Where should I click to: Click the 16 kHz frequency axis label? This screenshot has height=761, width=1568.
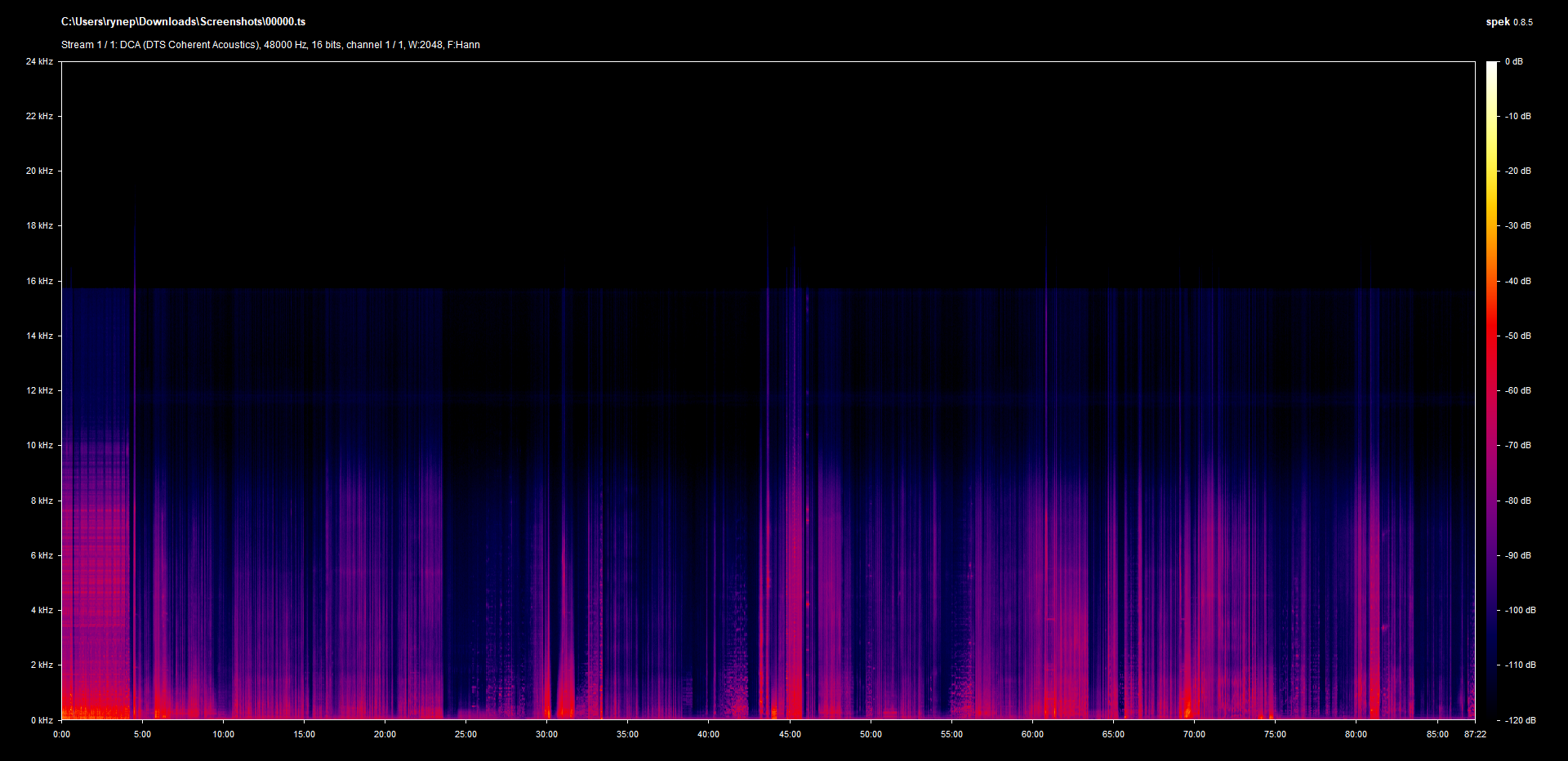(x=39, y=281)
